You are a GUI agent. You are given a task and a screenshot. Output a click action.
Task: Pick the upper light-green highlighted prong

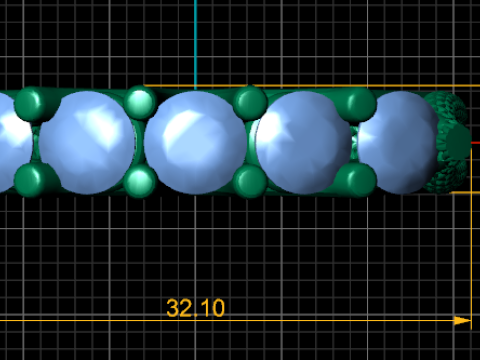[140, 102]
